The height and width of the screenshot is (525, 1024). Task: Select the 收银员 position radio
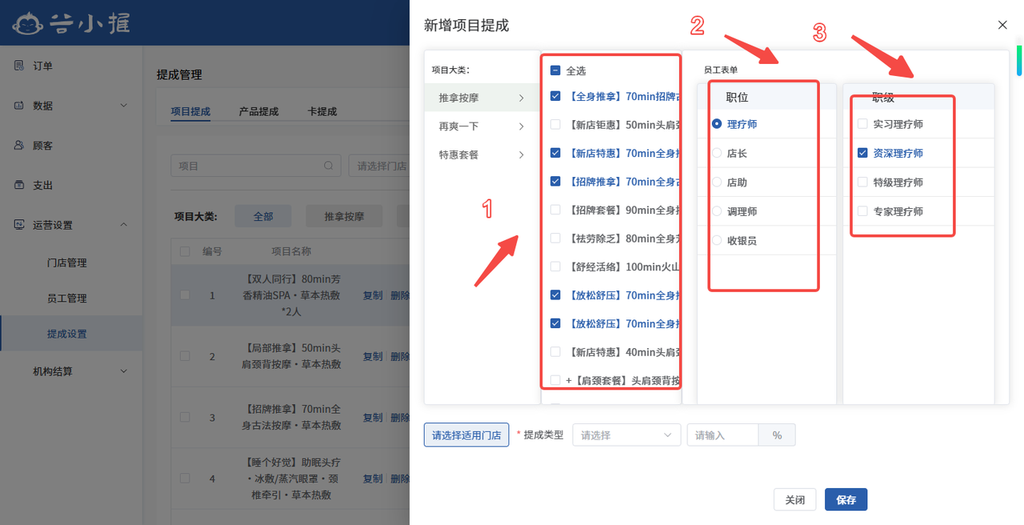(x=716, y=240)
